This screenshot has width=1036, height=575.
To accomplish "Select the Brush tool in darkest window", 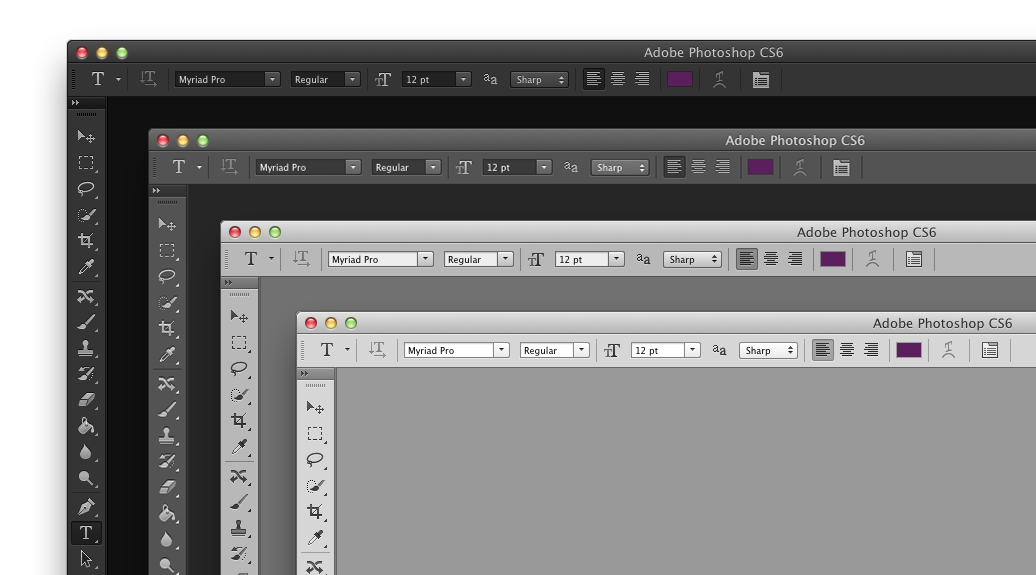I will click(86, 322).
